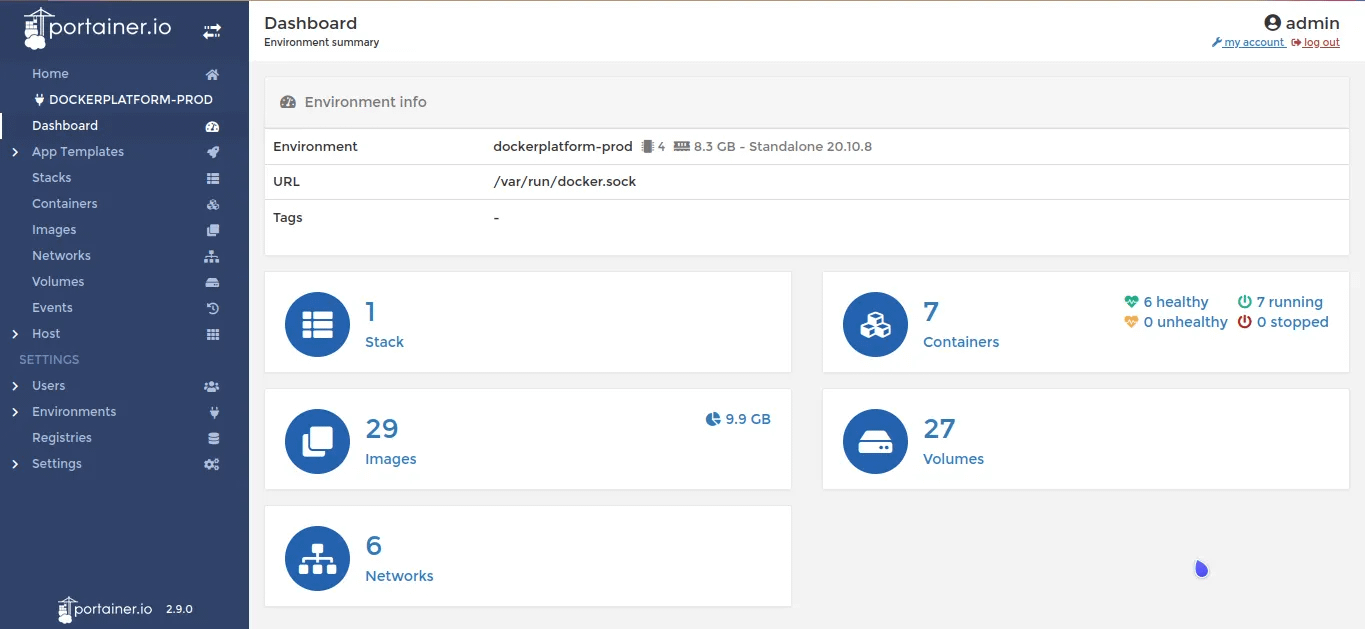This screenshot has height=629, width=1365.
Task: Click the Images layers icon in sidebar
Action: tap(212, 229)
